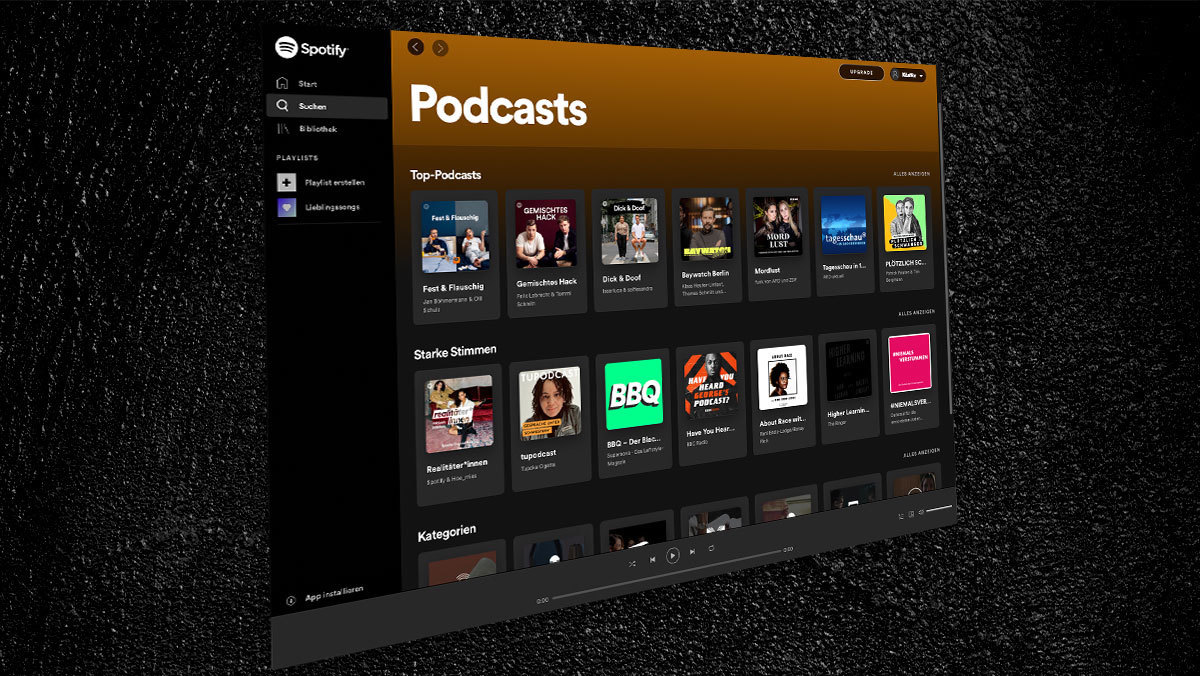Open the user account dropdown menu
This screenshot has height=676, width=1200.
pyautogui.click(x=908, y=75)
